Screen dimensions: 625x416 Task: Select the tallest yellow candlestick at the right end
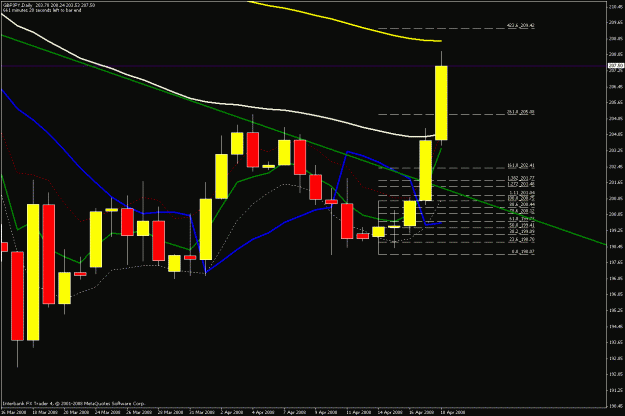[x=441, y=103]
